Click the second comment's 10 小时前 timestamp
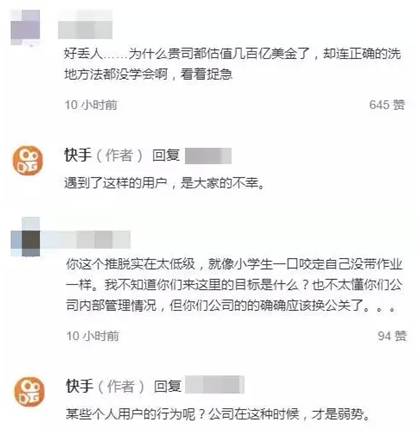This screenshot has width=420, height=437. 93,336
